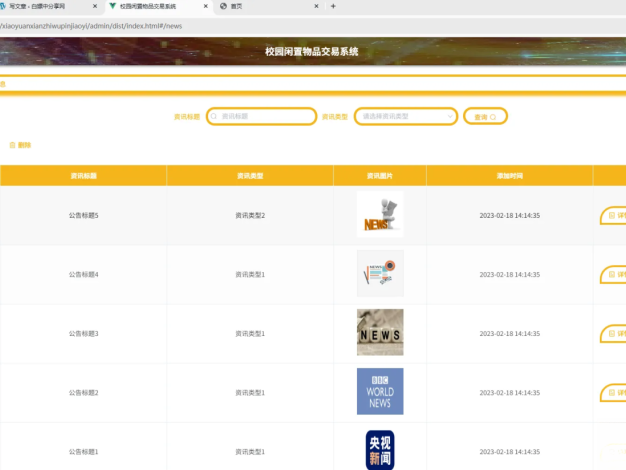Screen dimensions: 626x470
Task: Click the 删除 delete button
Action: tap(20, 145)
